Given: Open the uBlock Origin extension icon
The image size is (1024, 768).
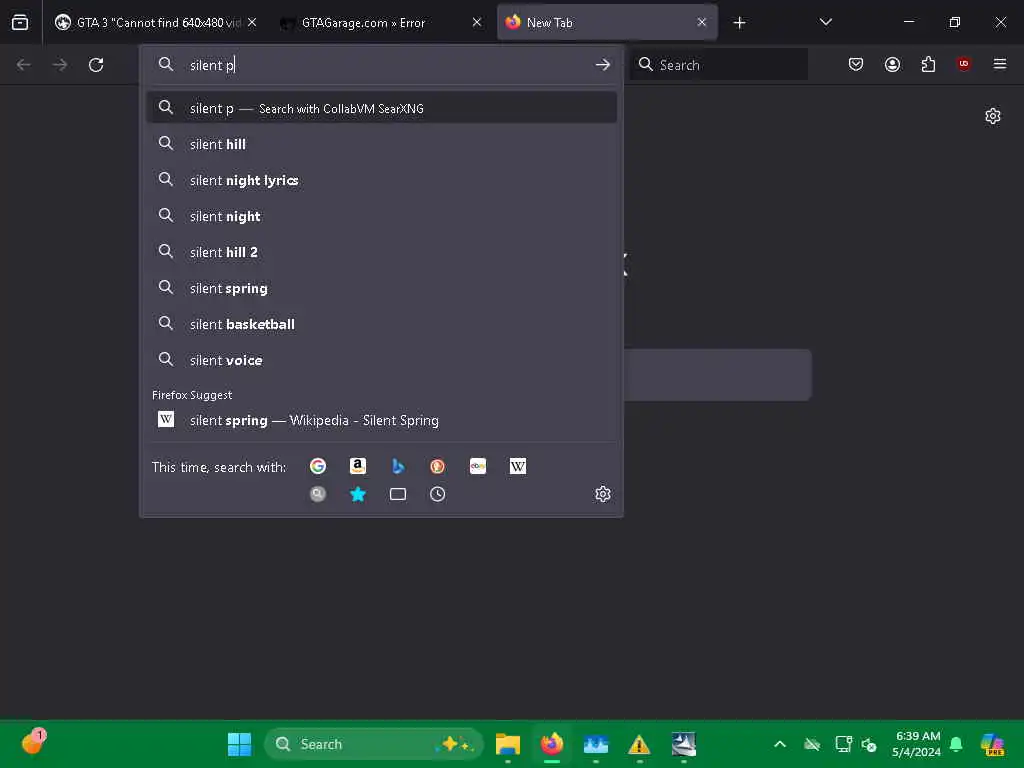Looking at the screenshot, I should tap(964, 64).
